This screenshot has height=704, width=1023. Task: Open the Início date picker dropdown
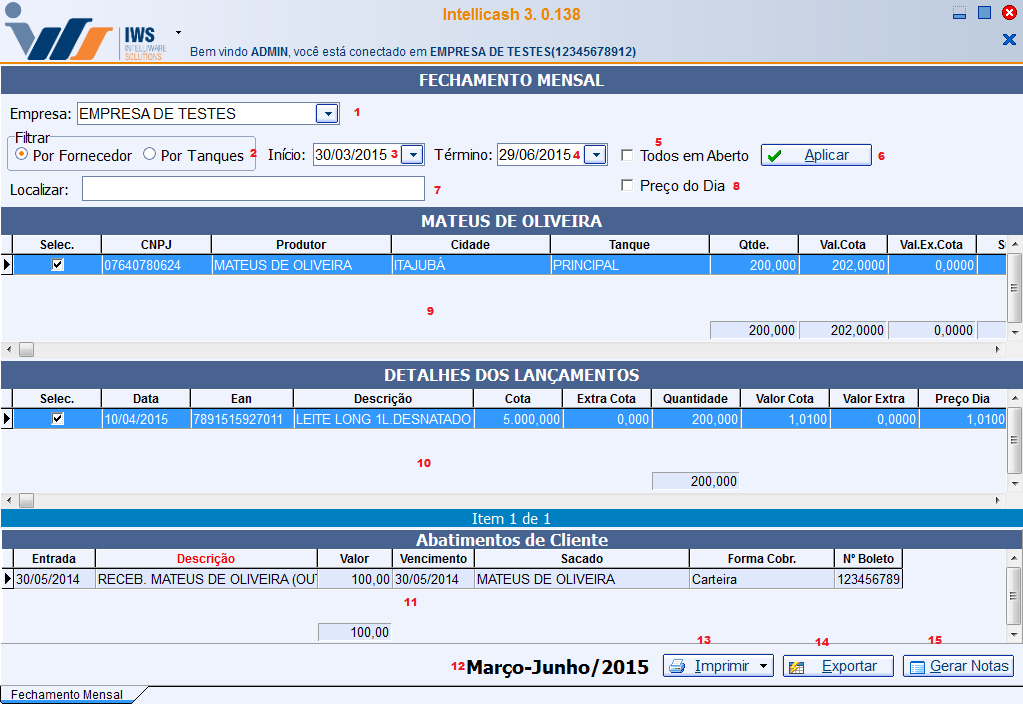(414, 155)
